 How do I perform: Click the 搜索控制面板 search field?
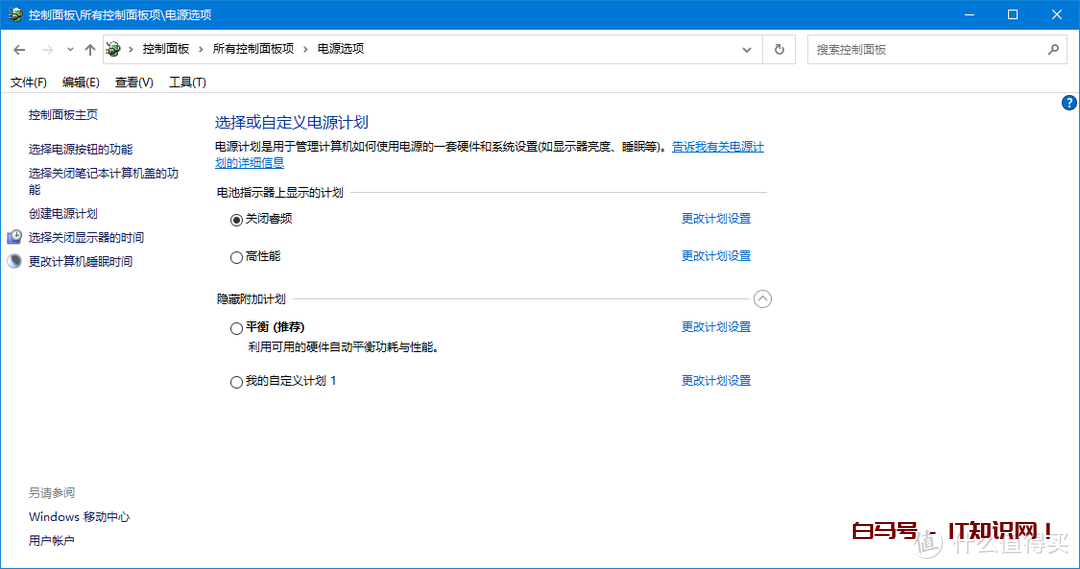pyautogui.click(x=937, y=50)
